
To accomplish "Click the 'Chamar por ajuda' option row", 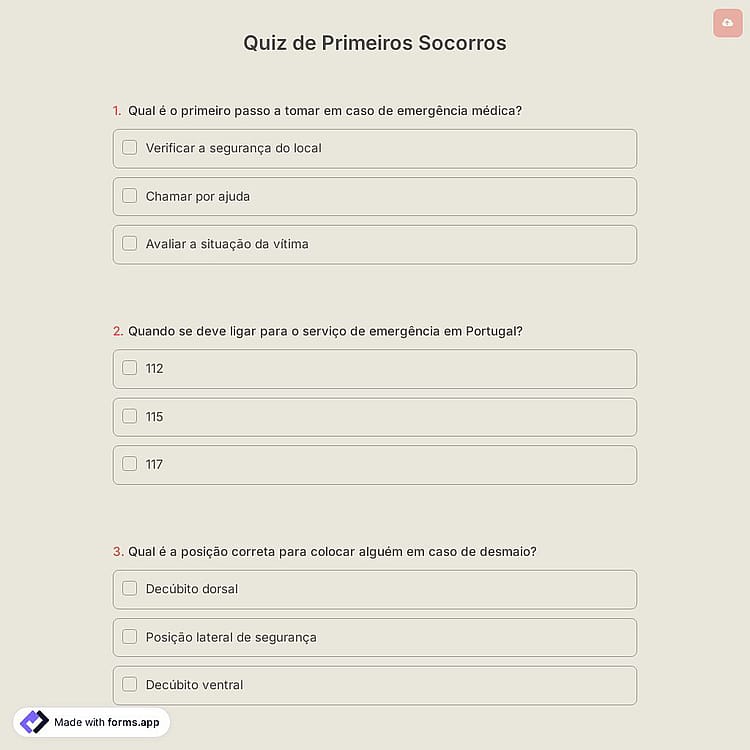I will (375, 196).
